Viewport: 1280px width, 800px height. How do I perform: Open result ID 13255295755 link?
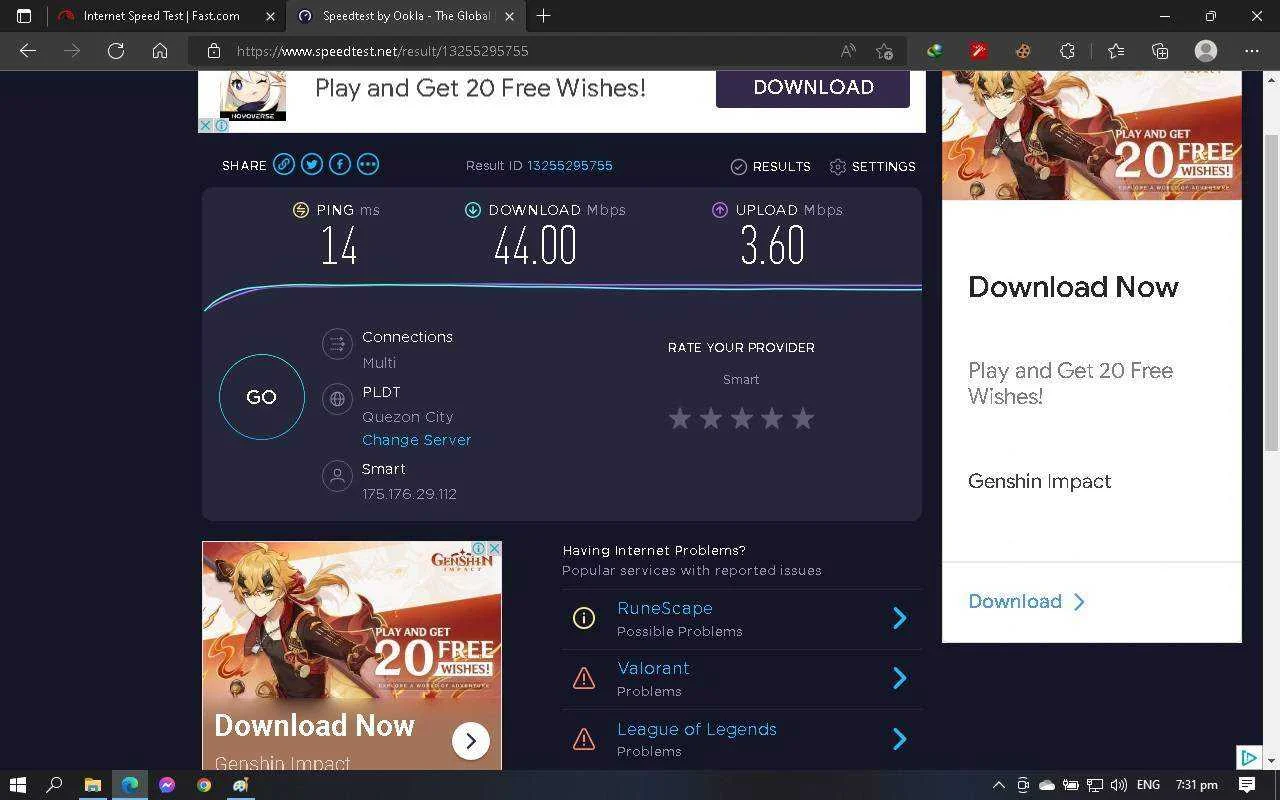click(570, 166)
